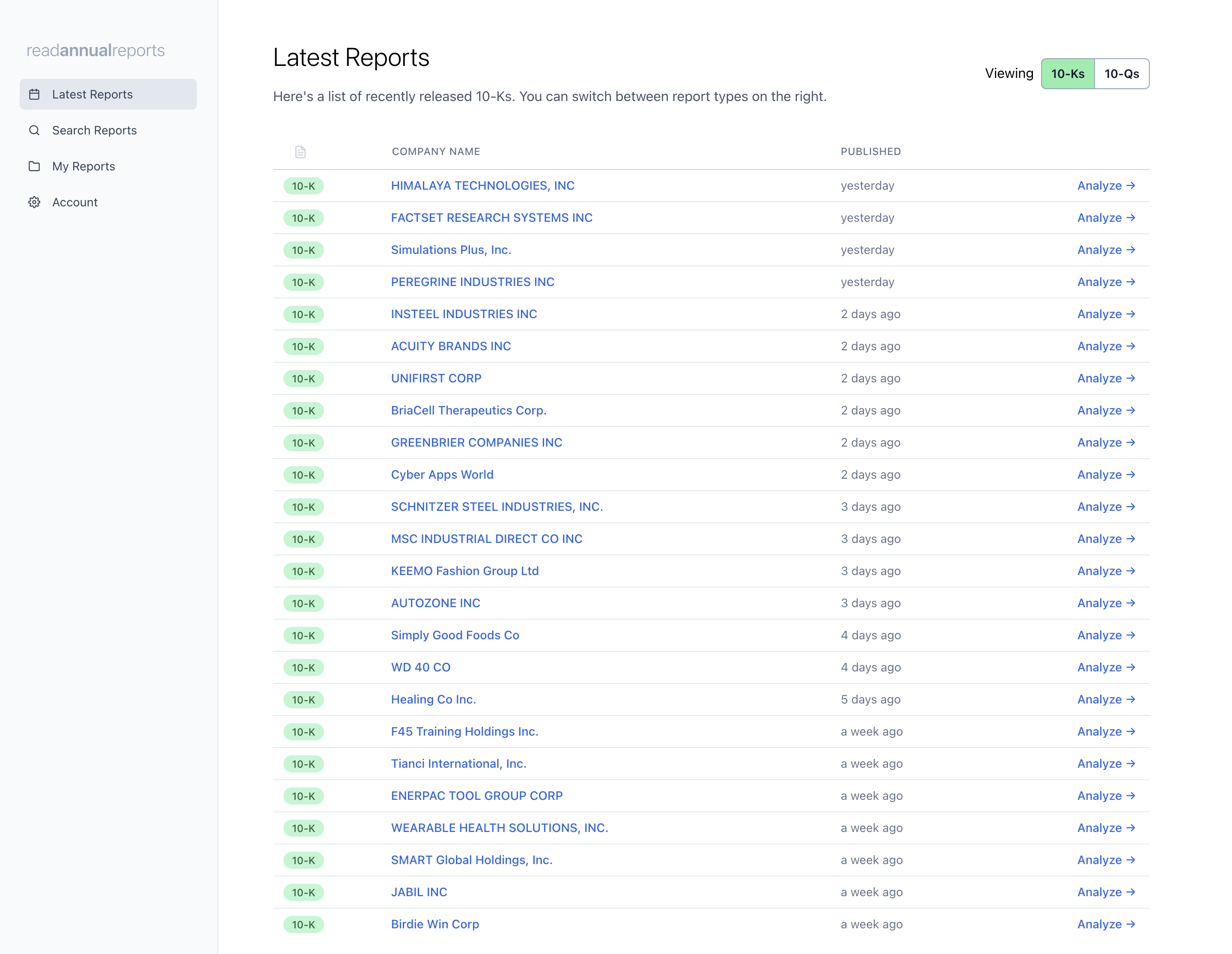Click the document icon in table header

coord(300,152)
